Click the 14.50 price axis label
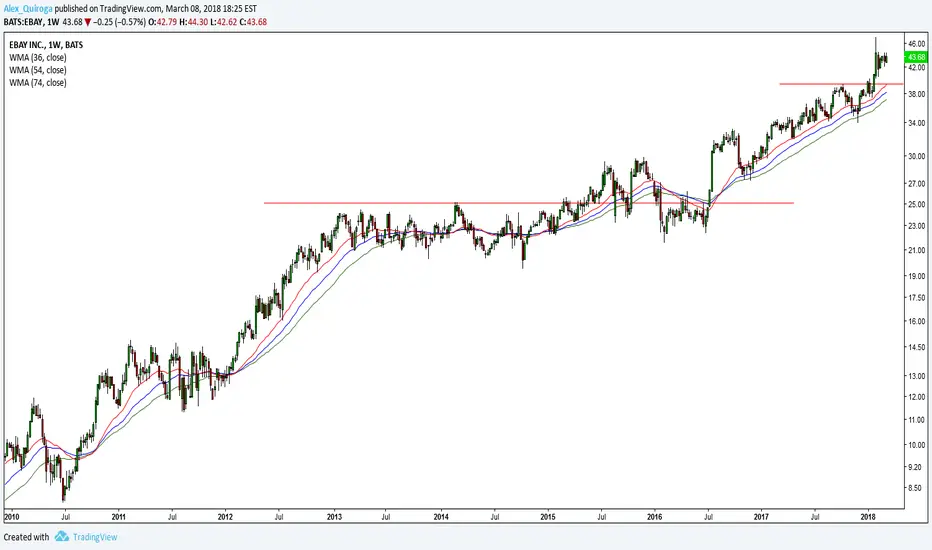 click(917, 347)
